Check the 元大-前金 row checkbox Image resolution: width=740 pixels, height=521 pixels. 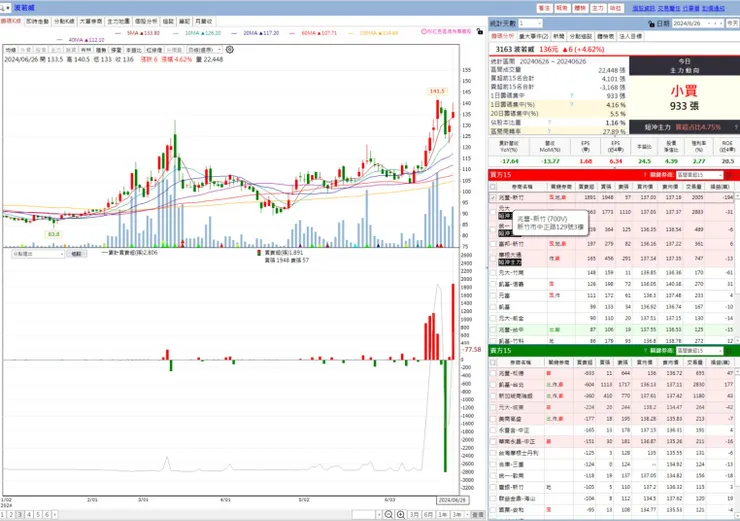493,319
